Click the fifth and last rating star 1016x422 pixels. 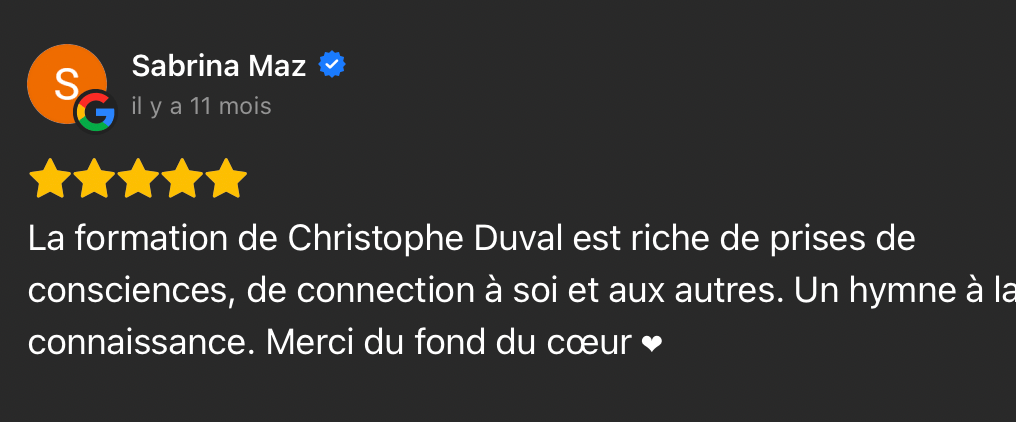pyautogui.click(x=227, y=179)
